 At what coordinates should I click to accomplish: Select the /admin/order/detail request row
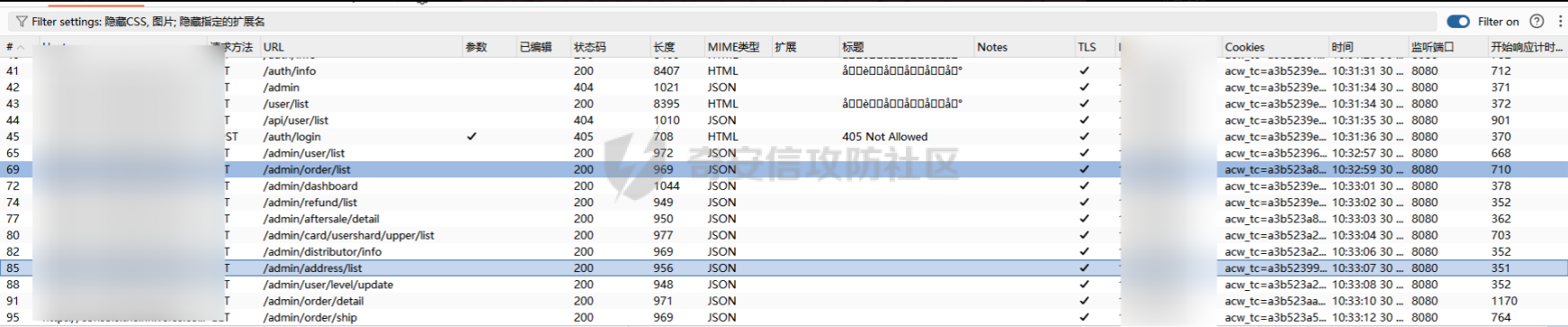[784, 301]
